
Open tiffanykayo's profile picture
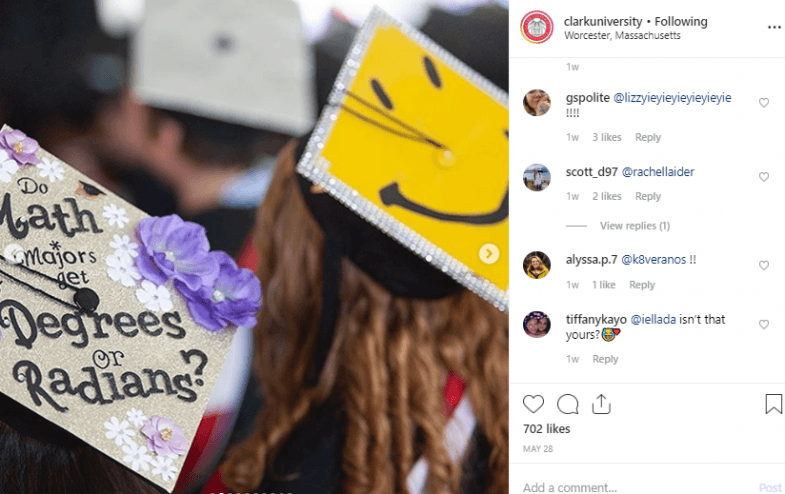coord(537,324)
